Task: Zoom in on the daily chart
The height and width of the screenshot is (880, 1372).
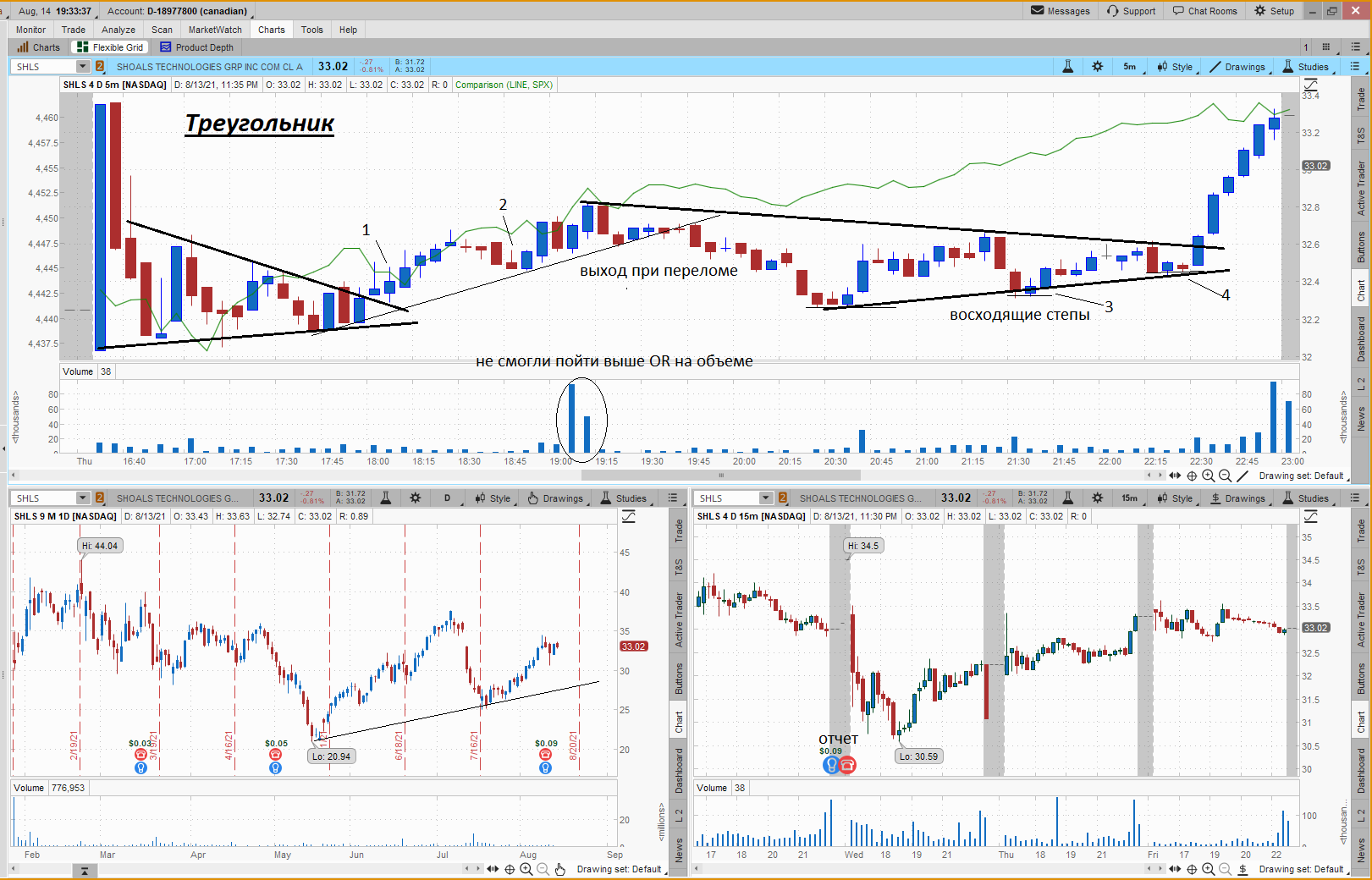Action: click(526, 869)
